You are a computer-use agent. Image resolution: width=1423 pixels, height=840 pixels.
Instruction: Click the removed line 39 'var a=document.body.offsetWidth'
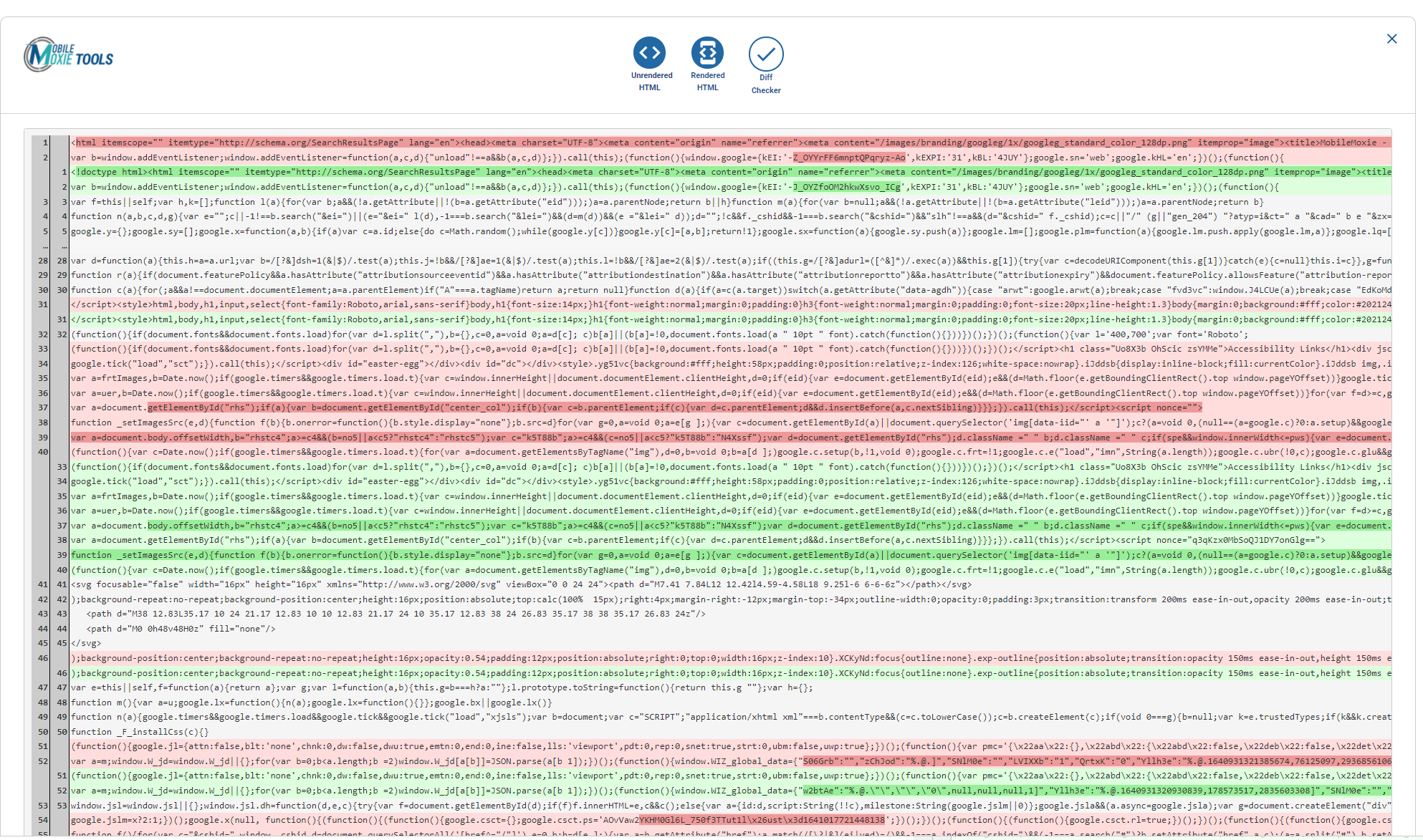click(x=731, y=438)
